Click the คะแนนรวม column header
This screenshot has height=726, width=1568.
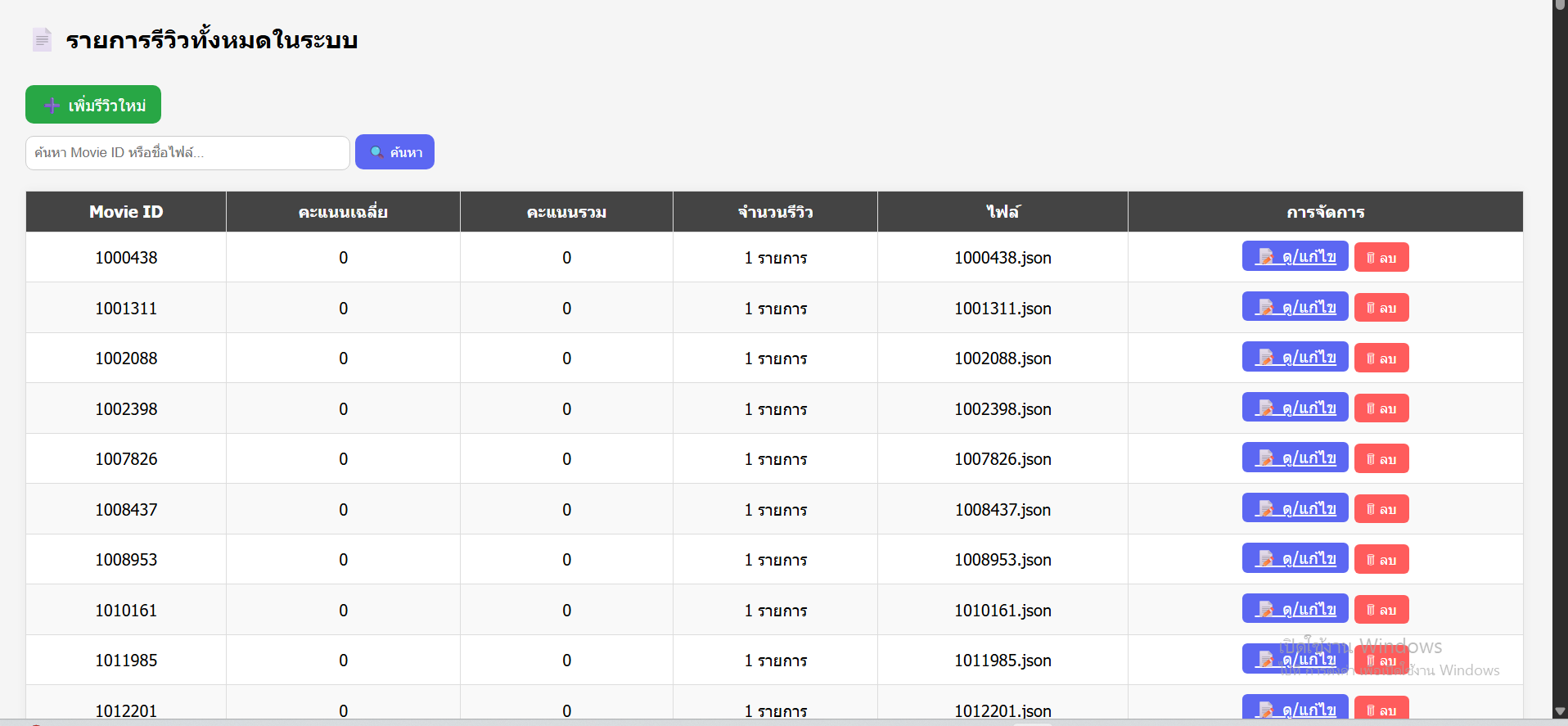[x=566, y=212]
